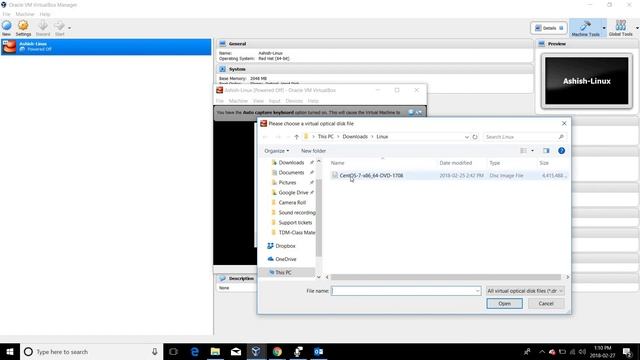The height and width of the screenshot is (360, 640).
Task: Open Google Drive in the navigation pane
Action: pos(293,193)
